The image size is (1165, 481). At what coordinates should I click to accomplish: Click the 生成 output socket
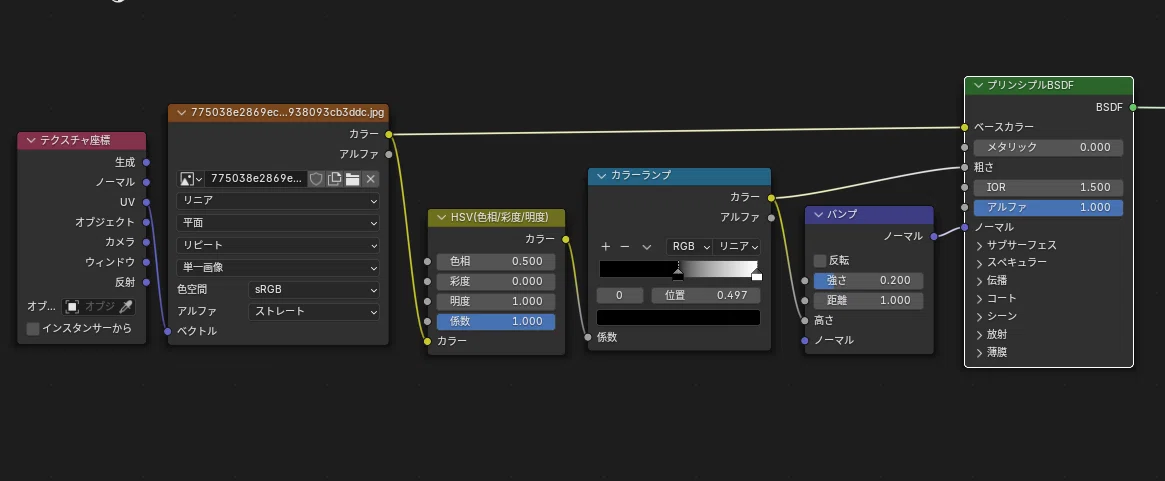tap(146, 161)
